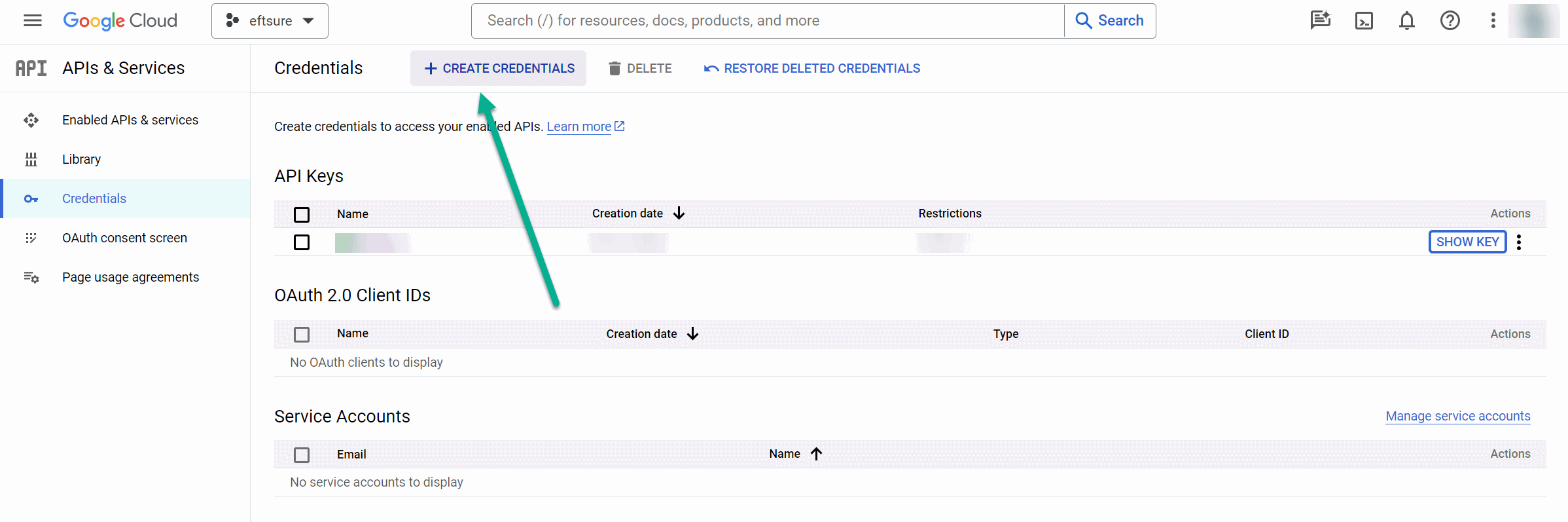Open the blurred user account avatar
This screenshot has width=1568, height=522.
tap(1534, 21)
